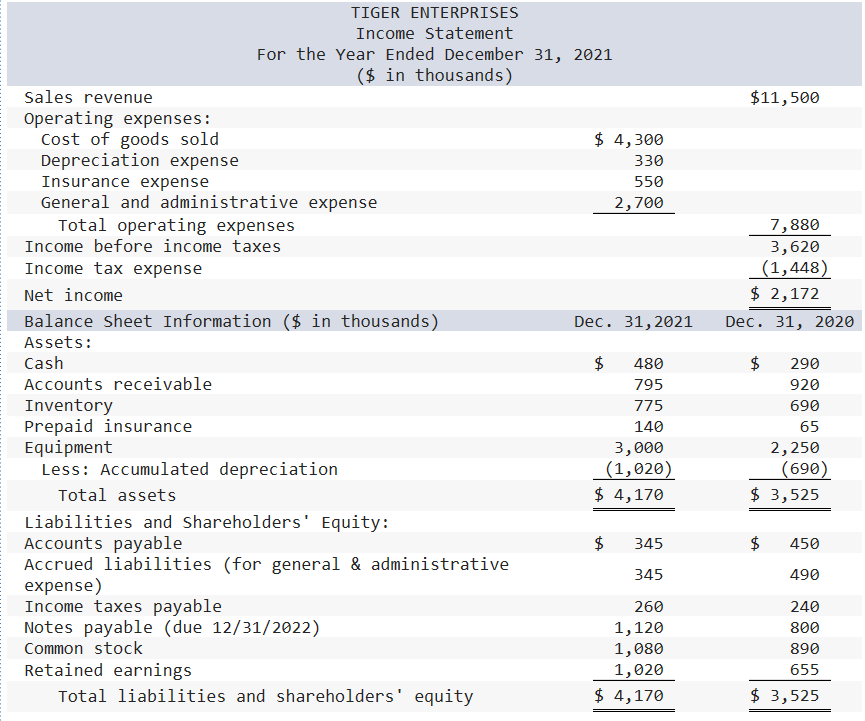Click the TIGER ENTERPRISES title
Viewport: 865px width, 721px height.
434,13
